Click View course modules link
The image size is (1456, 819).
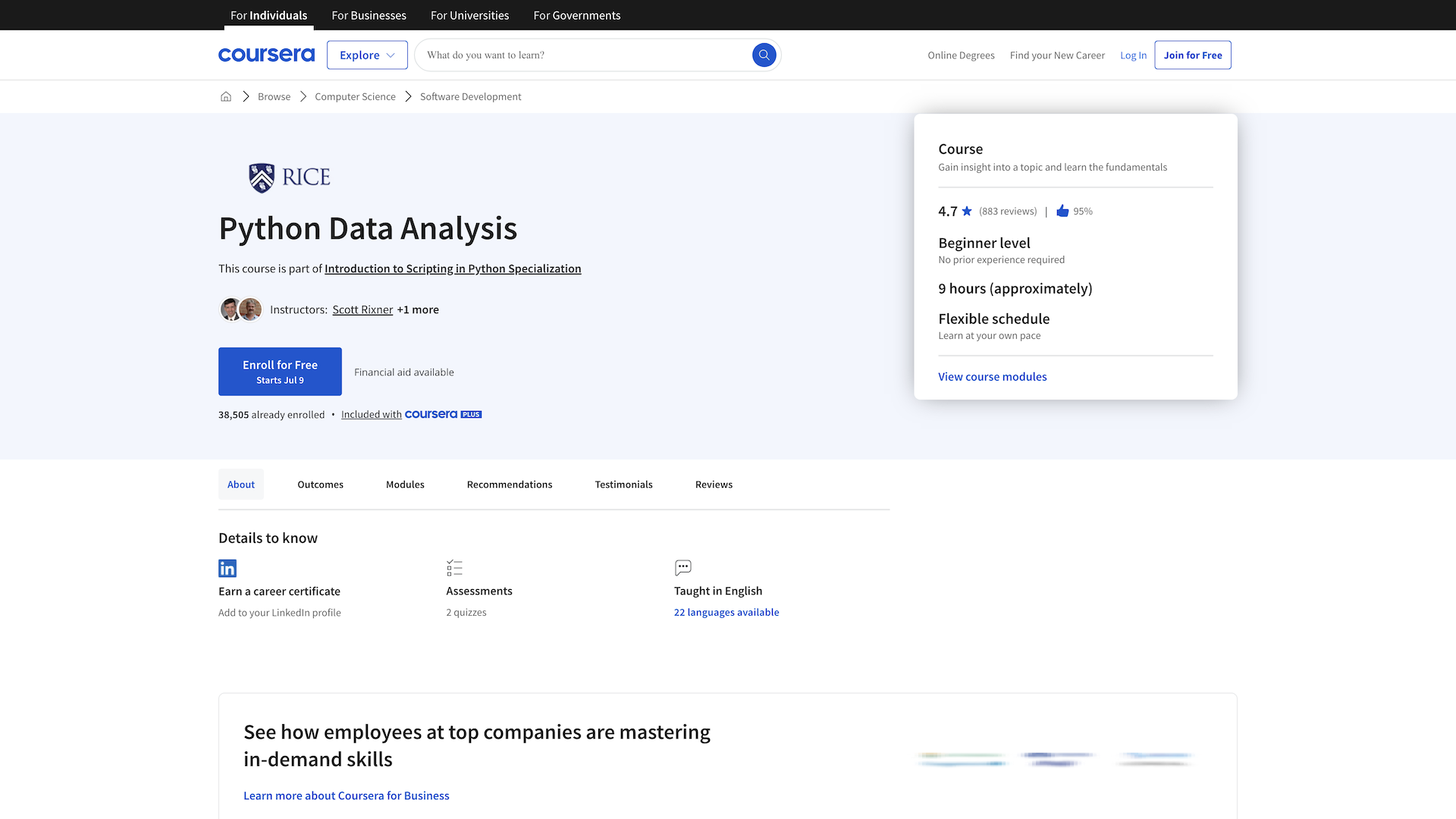[x=992, y=377]
